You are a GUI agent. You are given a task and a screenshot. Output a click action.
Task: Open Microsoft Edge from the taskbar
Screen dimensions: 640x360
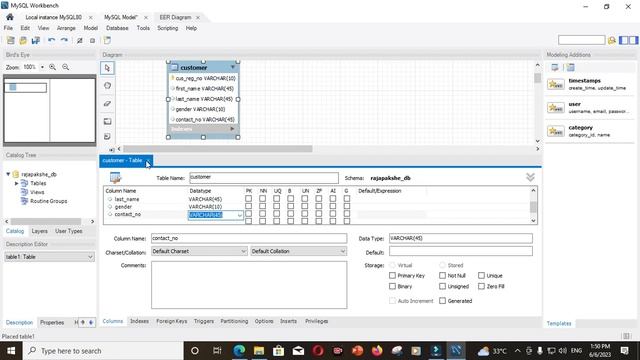(x=239, y=351)
